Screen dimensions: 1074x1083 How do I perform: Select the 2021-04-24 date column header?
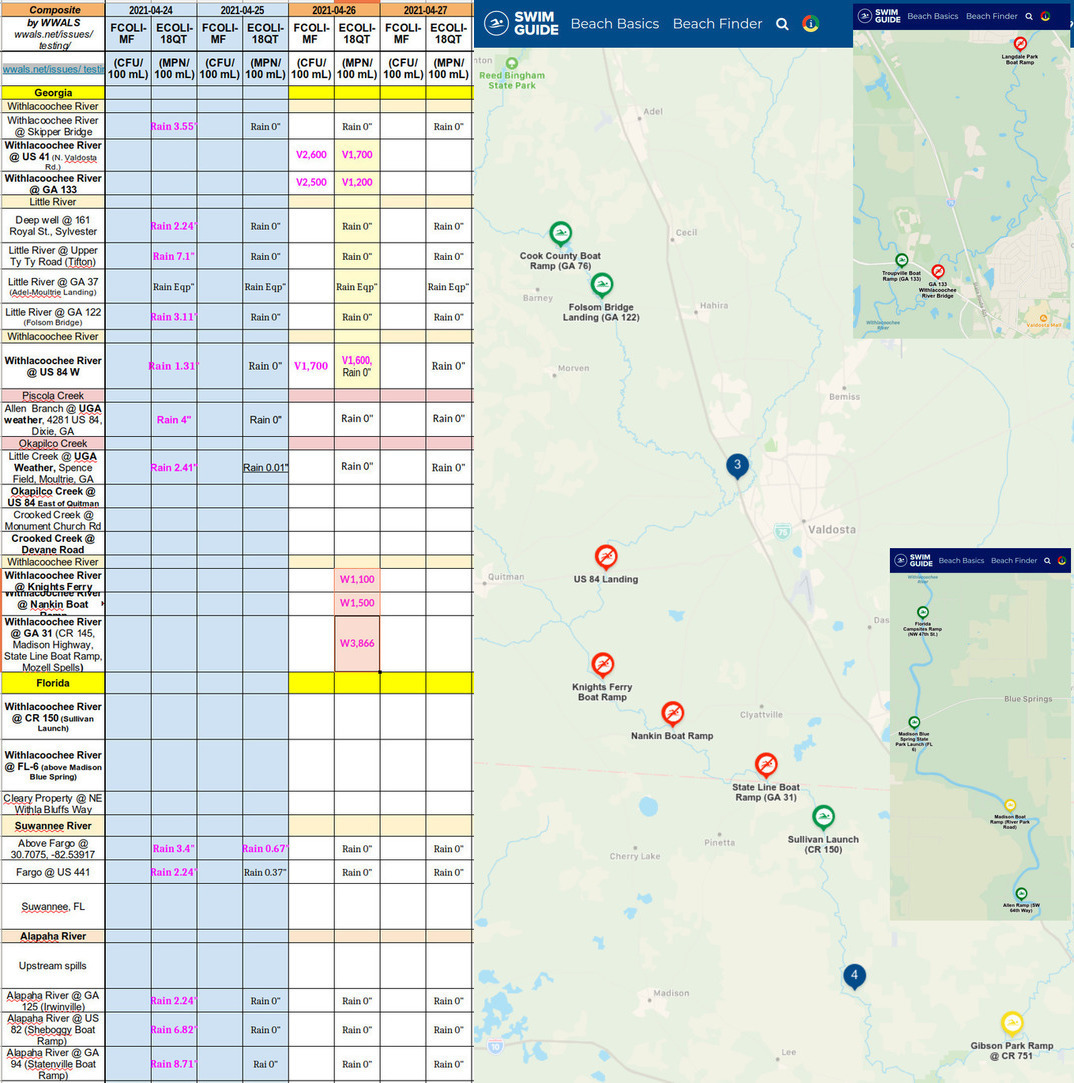point(151,10)
